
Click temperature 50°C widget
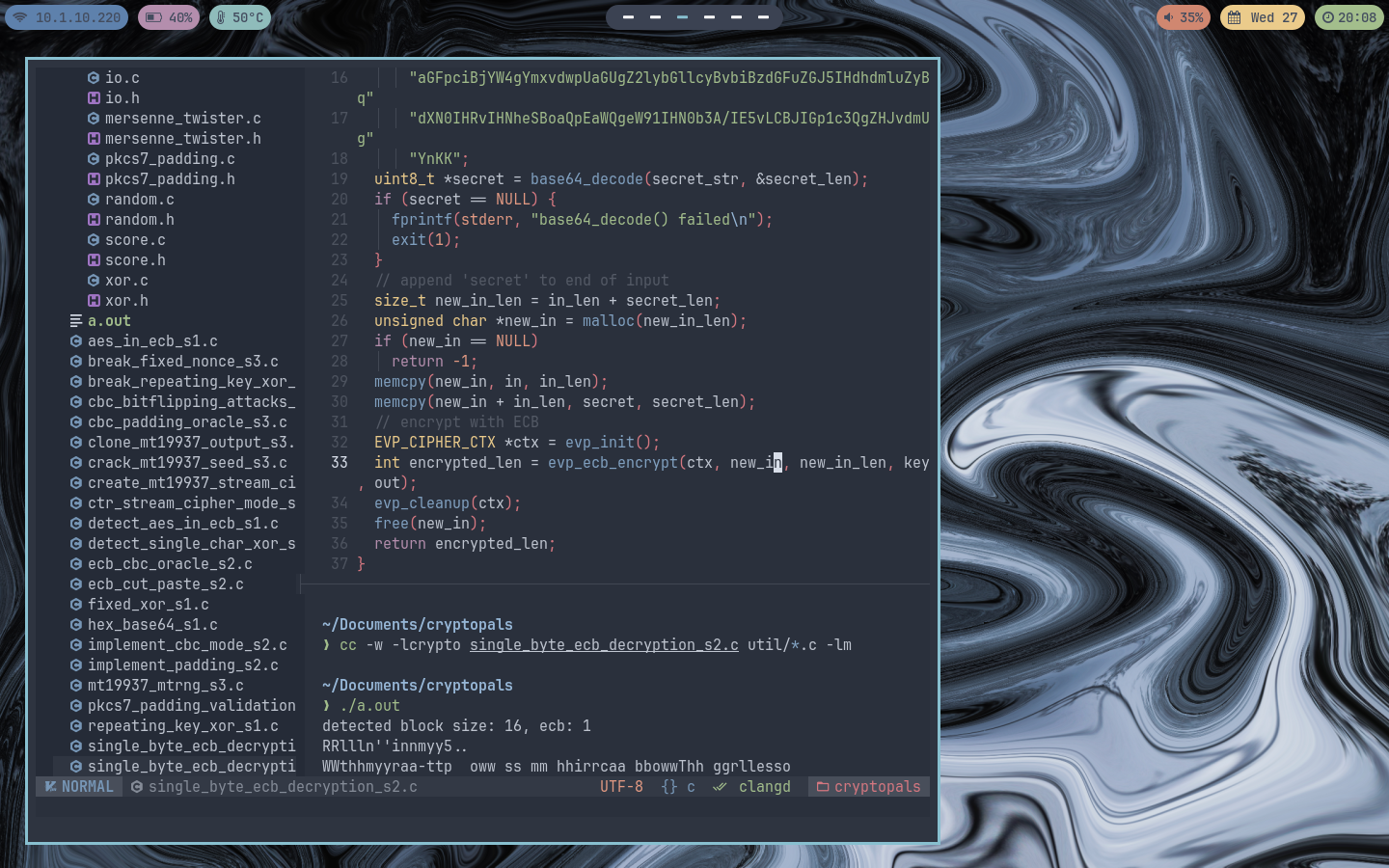point(239,17)
